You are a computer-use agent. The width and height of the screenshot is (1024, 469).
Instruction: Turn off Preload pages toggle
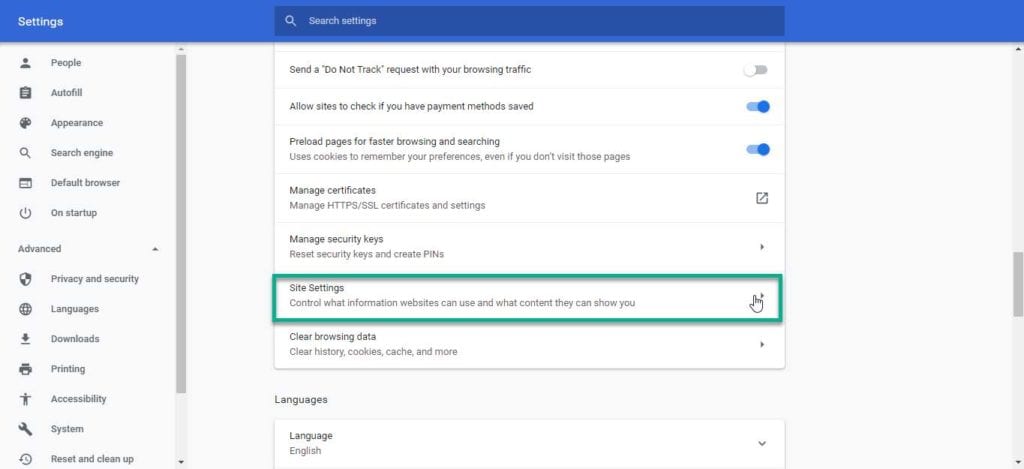(x=758, y=150)
